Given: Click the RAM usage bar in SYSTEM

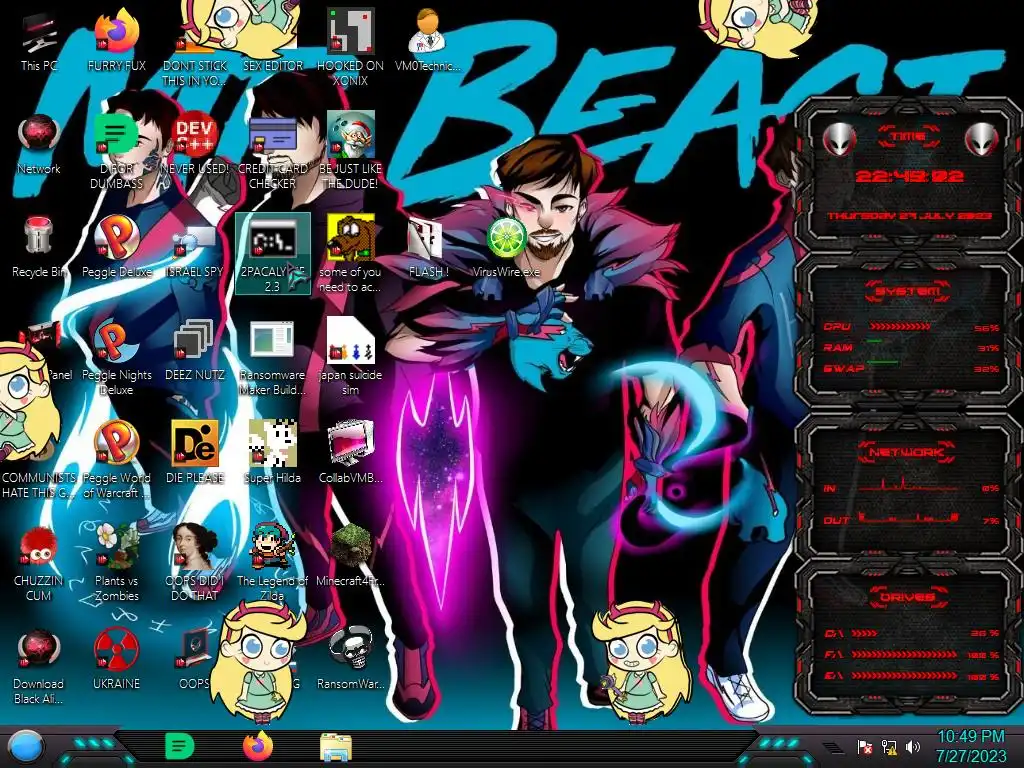Looking at the screenshot, I should point(875,342).
